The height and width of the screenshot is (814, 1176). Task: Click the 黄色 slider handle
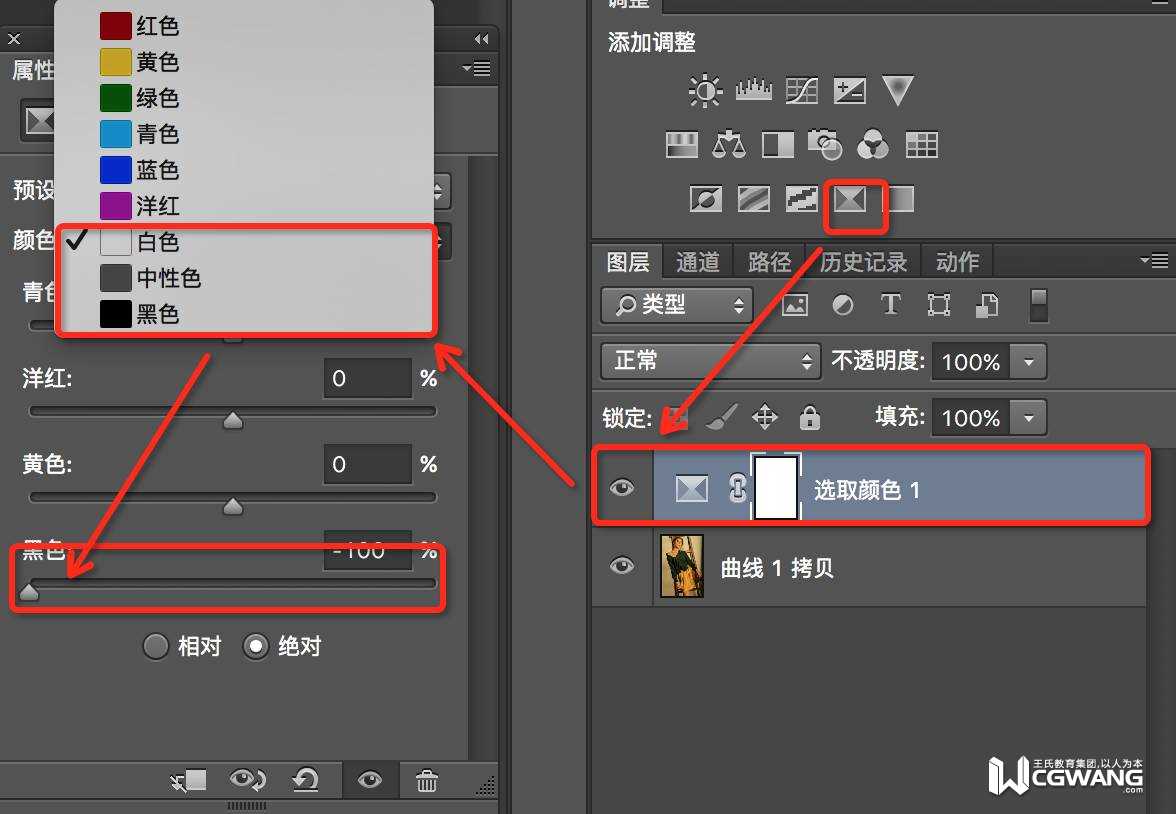coord(233,506)
